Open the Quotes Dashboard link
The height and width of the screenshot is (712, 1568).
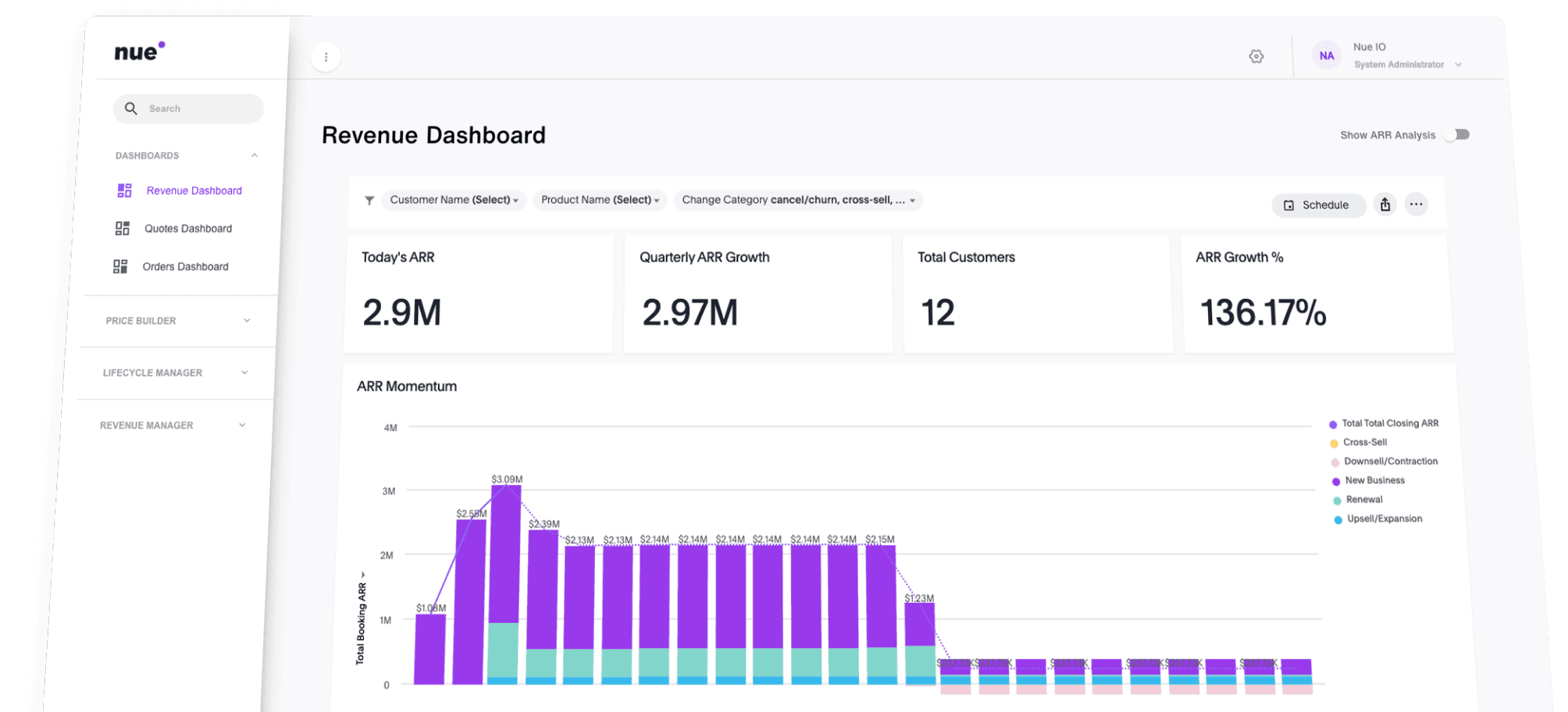tap(188, 229)
